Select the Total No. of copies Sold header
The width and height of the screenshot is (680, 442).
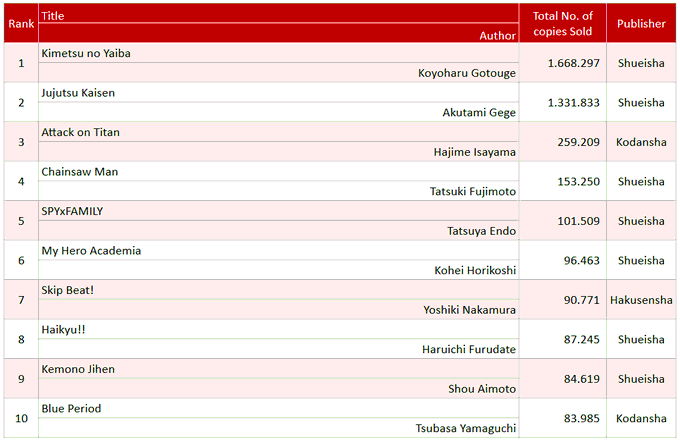(x=562, y=23)
